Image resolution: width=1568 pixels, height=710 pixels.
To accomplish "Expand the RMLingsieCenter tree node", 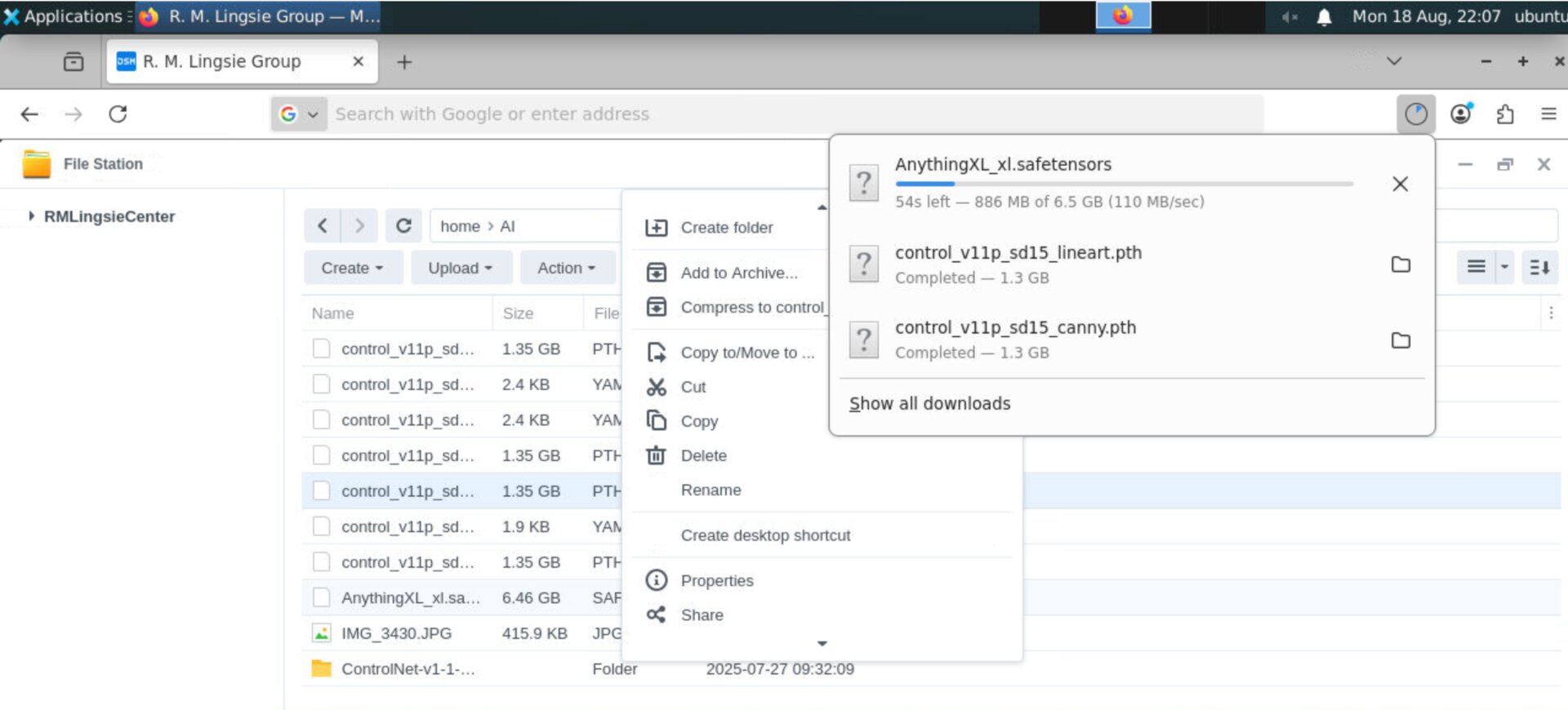I will [31, 216].
